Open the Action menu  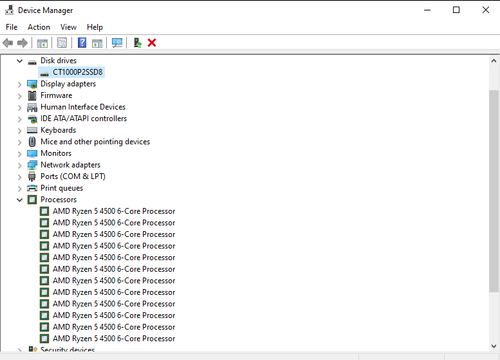pyautogui.click(x=39, y=27)
